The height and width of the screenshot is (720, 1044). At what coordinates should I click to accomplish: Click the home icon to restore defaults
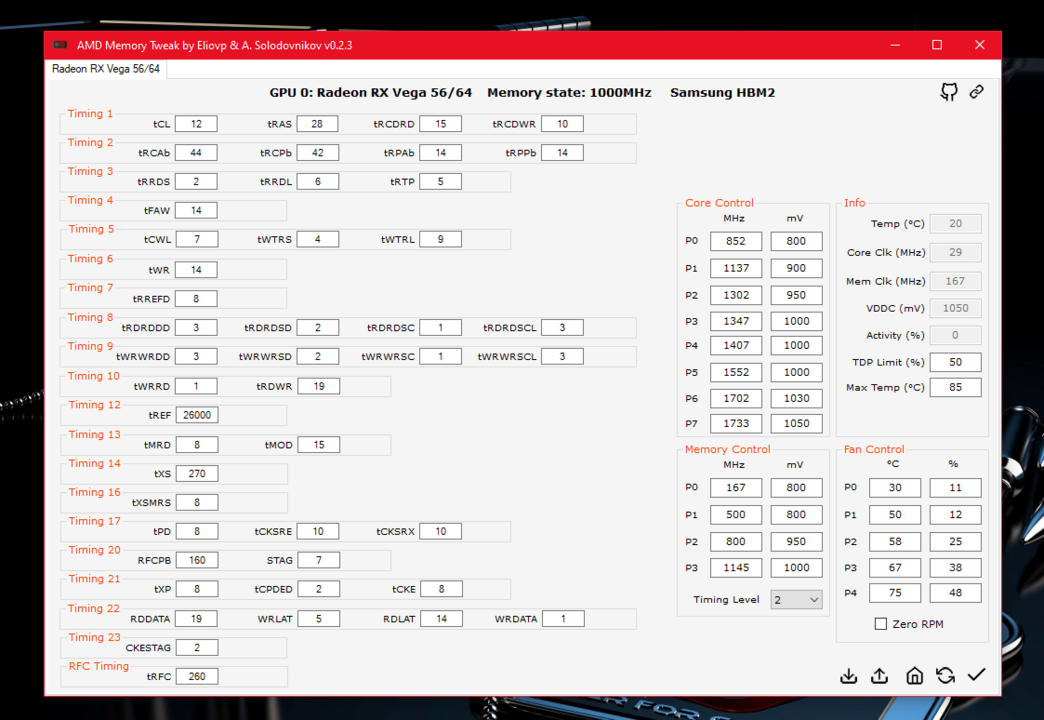coord(915,675)
